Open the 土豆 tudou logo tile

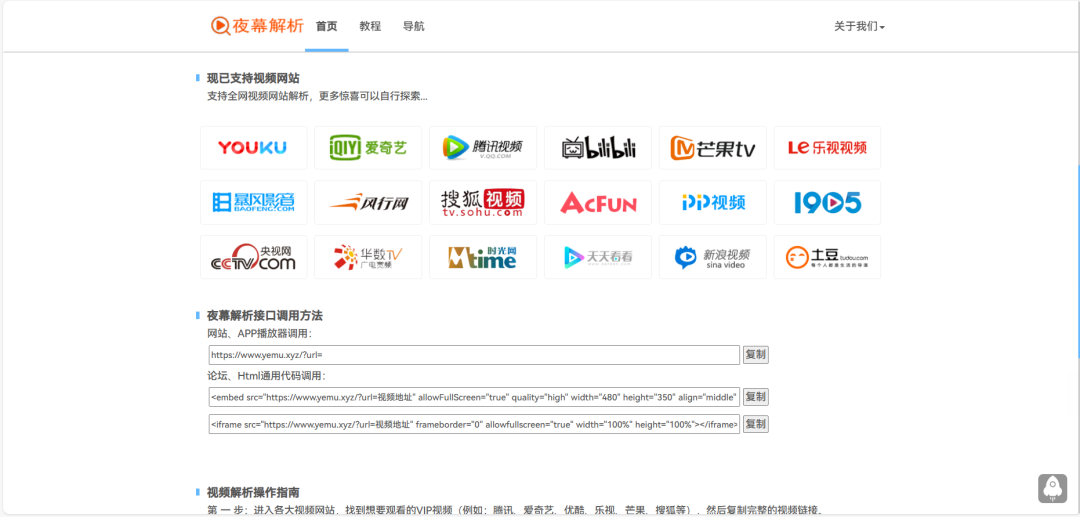(x=827, y=257)
